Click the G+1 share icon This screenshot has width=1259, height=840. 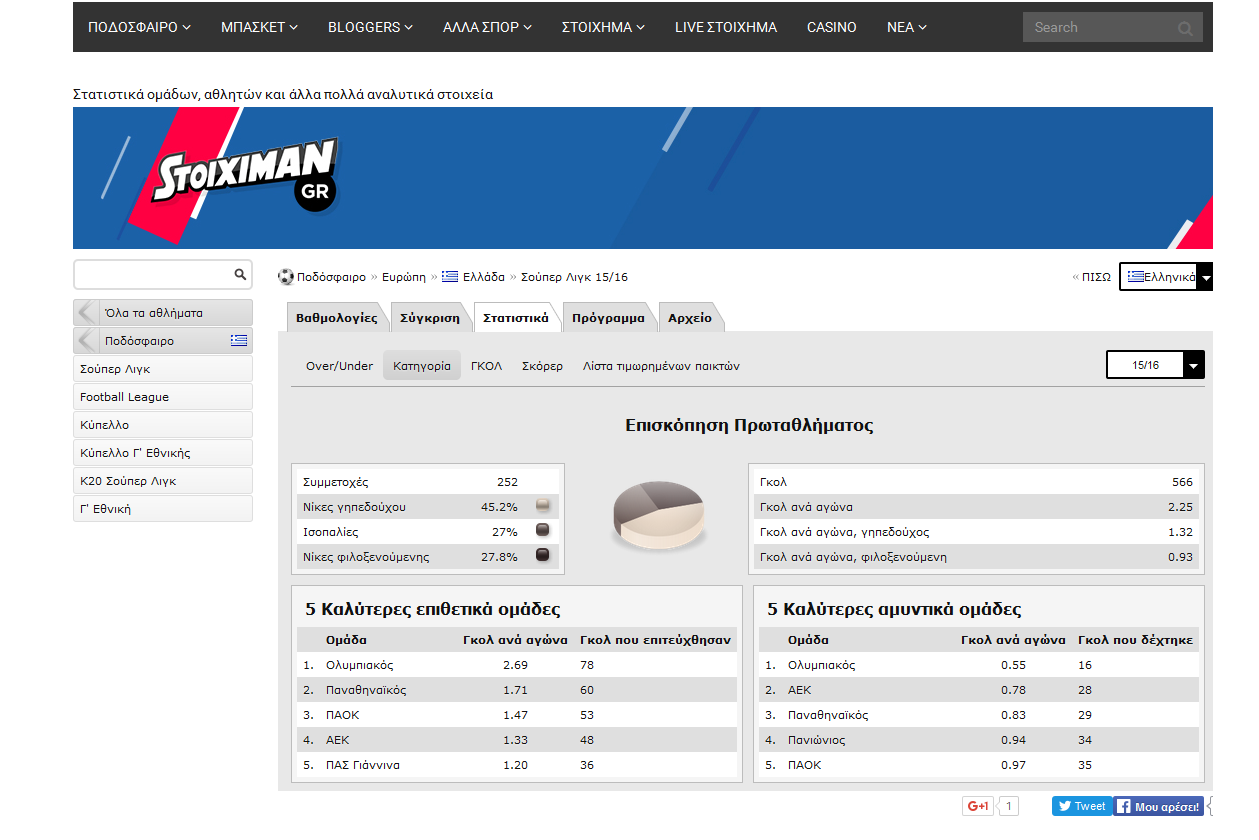(x=978, y=805)
